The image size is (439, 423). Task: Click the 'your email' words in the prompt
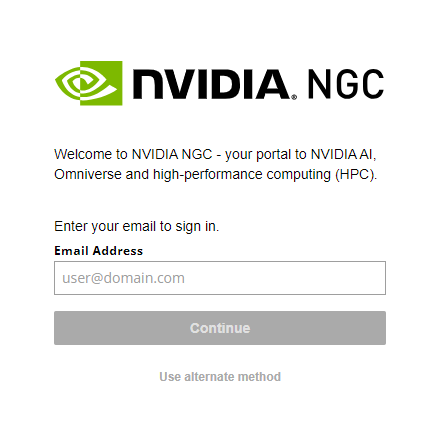coord(124,227)
